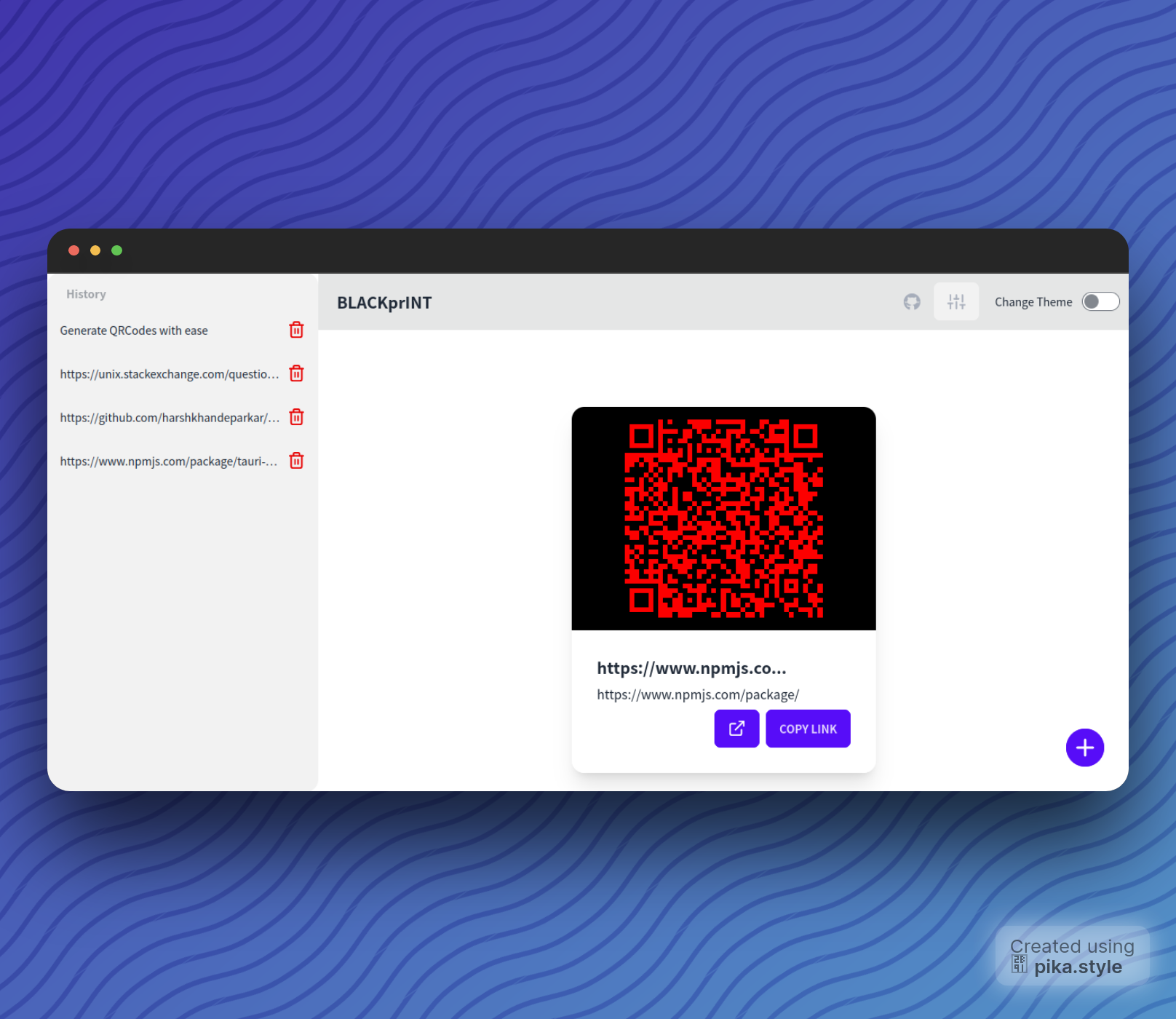Click the plus button to add new QR code
Viewport: 1176px width, 1019px height.
pos(1084,748)
